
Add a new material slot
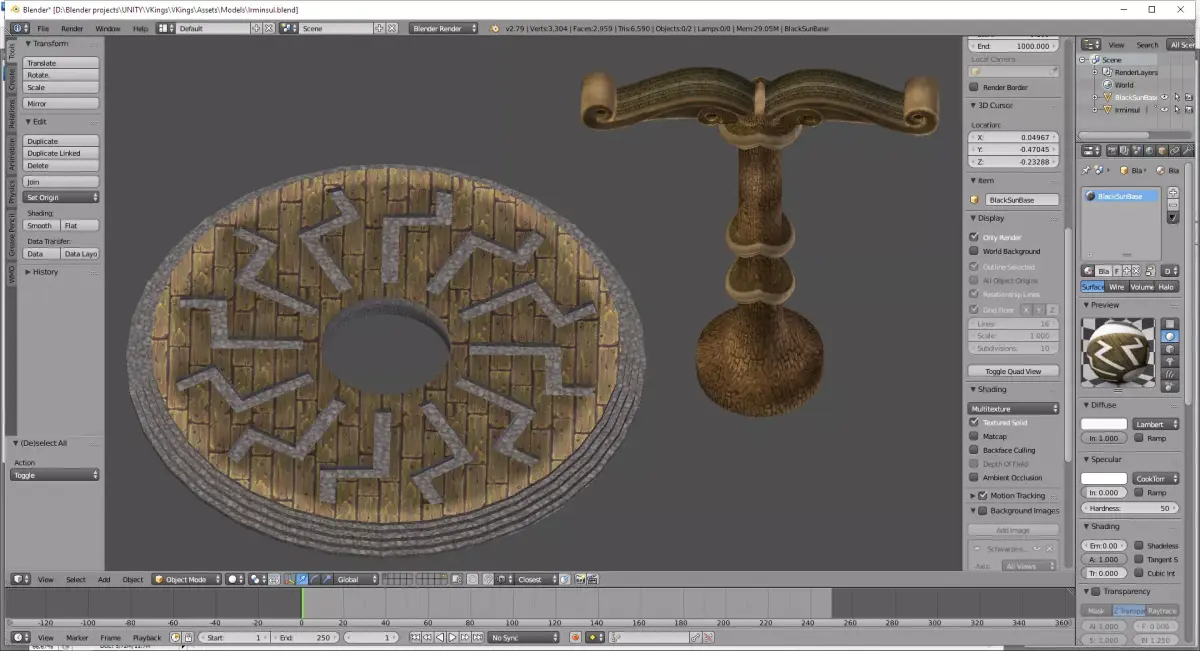(1173, 192)
